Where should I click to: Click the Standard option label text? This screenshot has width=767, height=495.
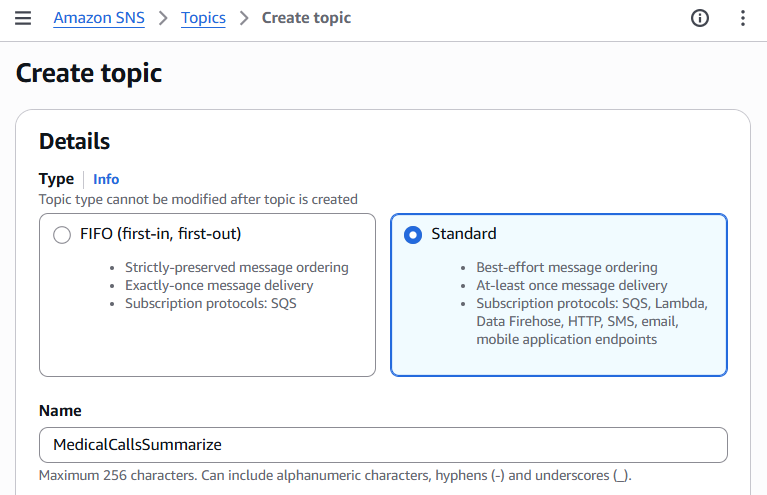click(x=464, y=234)
